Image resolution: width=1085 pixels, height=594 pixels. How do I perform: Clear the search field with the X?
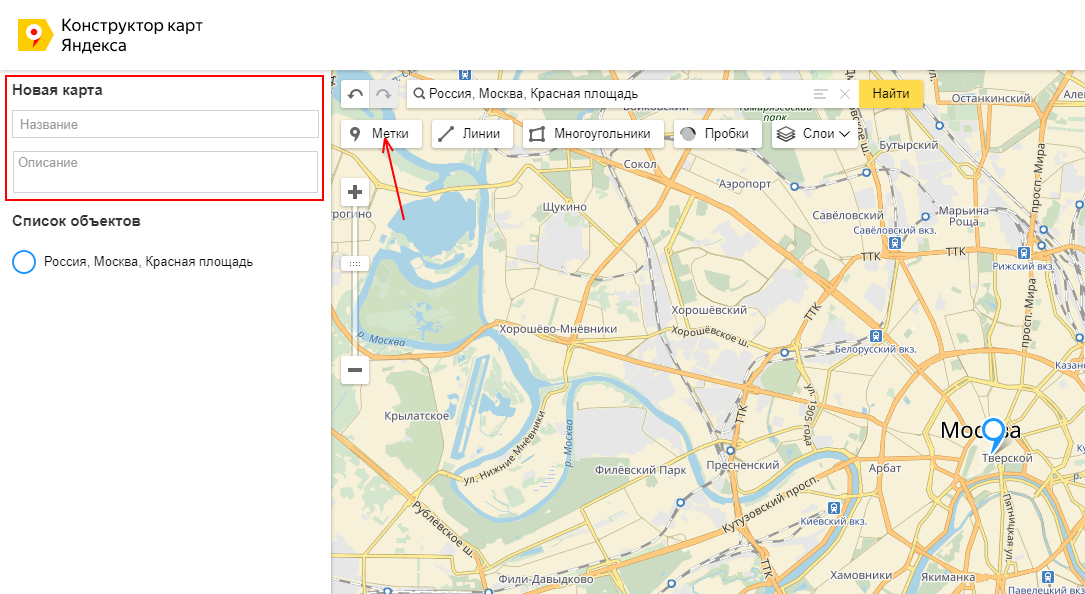click(x=845, y=94)
